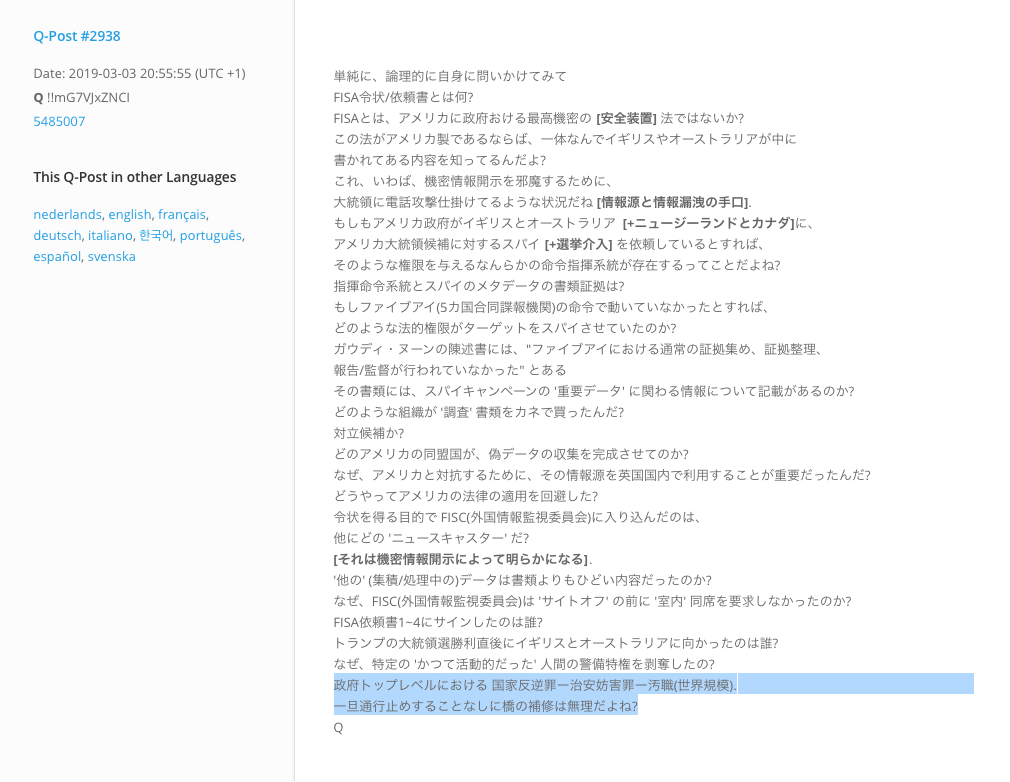Click the bold text [情報源と情報漏洩の手口]
1010x782 pixels.
coord(673,202)
